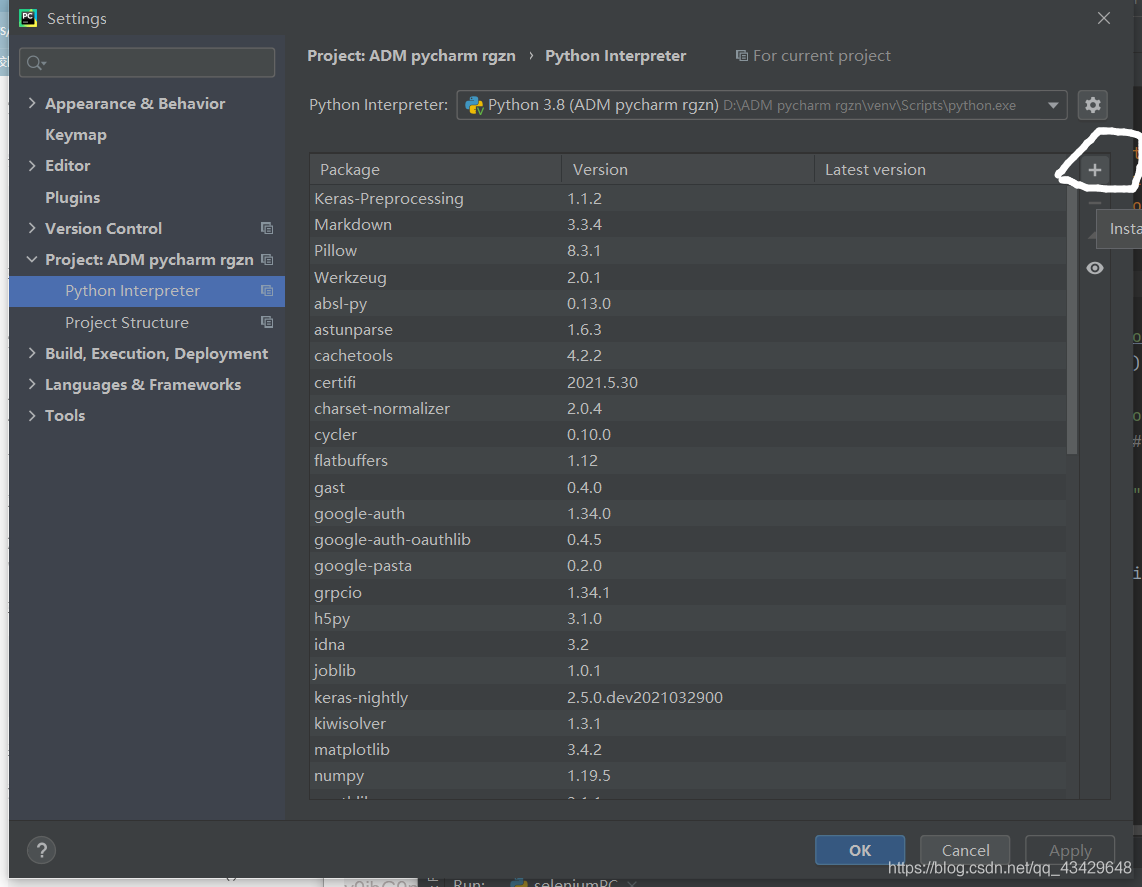Image resolution: width=1142 pixels, height=887 pixels.
Task: Open the Python Interpreter dropdown
Action: 762,105
